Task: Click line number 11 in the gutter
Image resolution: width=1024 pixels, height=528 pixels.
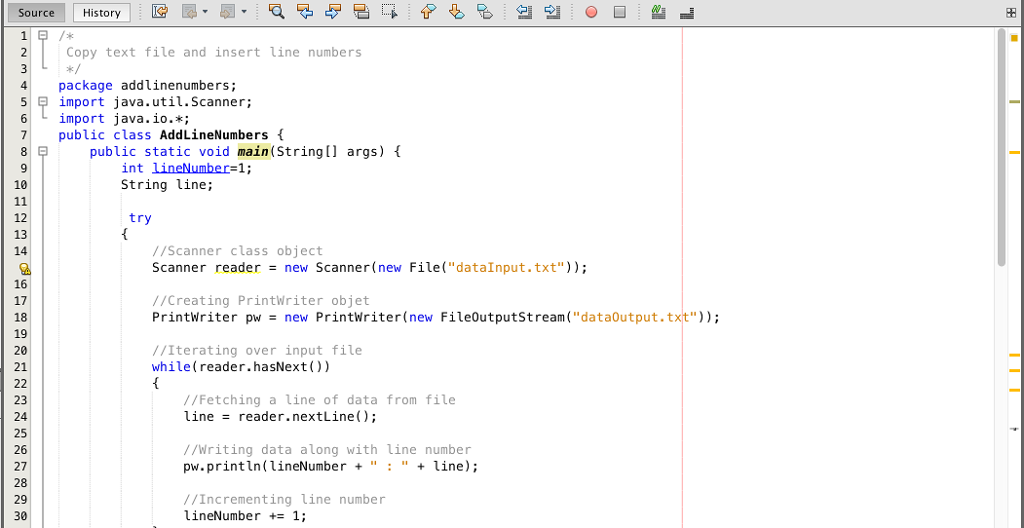Action: [x=20, y=201]
